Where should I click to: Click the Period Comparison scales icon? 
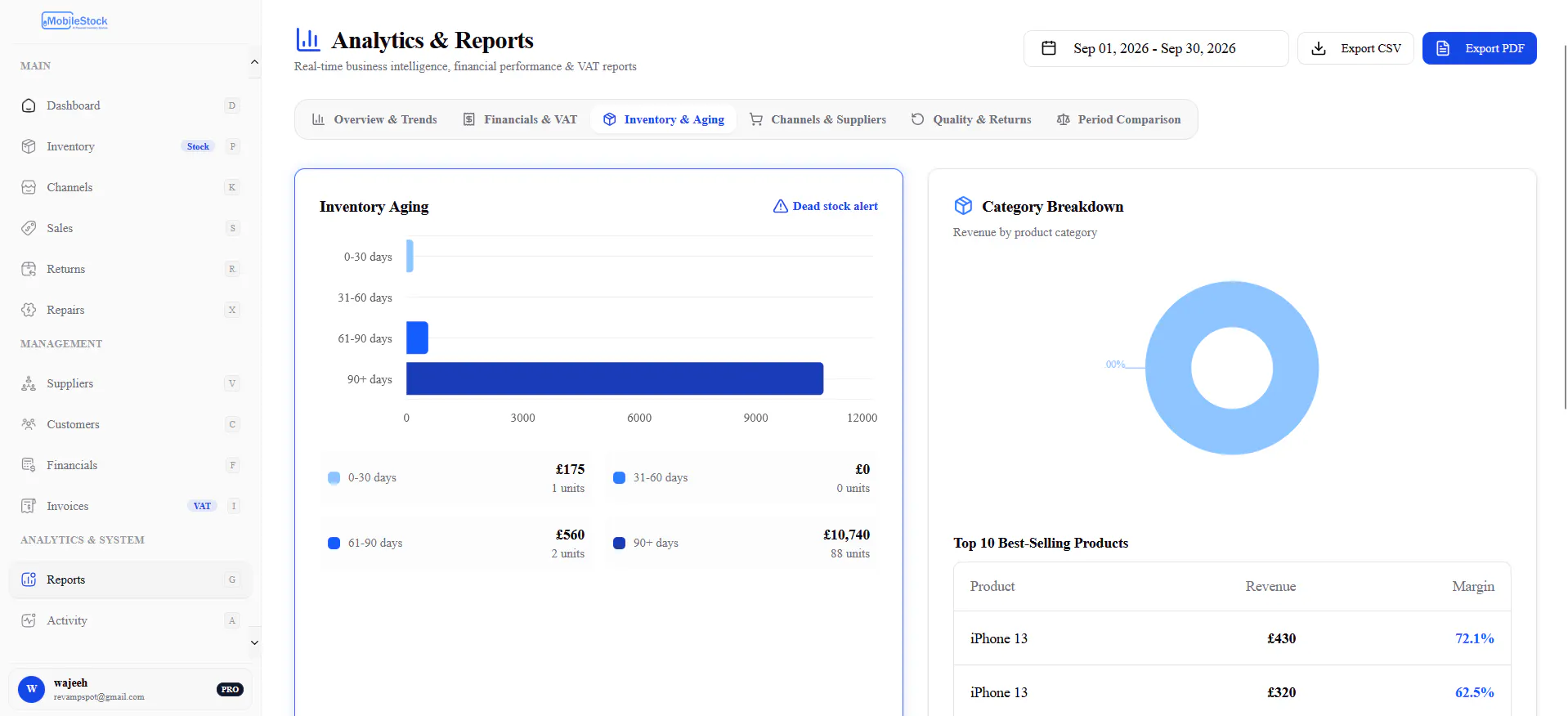point(1063,119)
